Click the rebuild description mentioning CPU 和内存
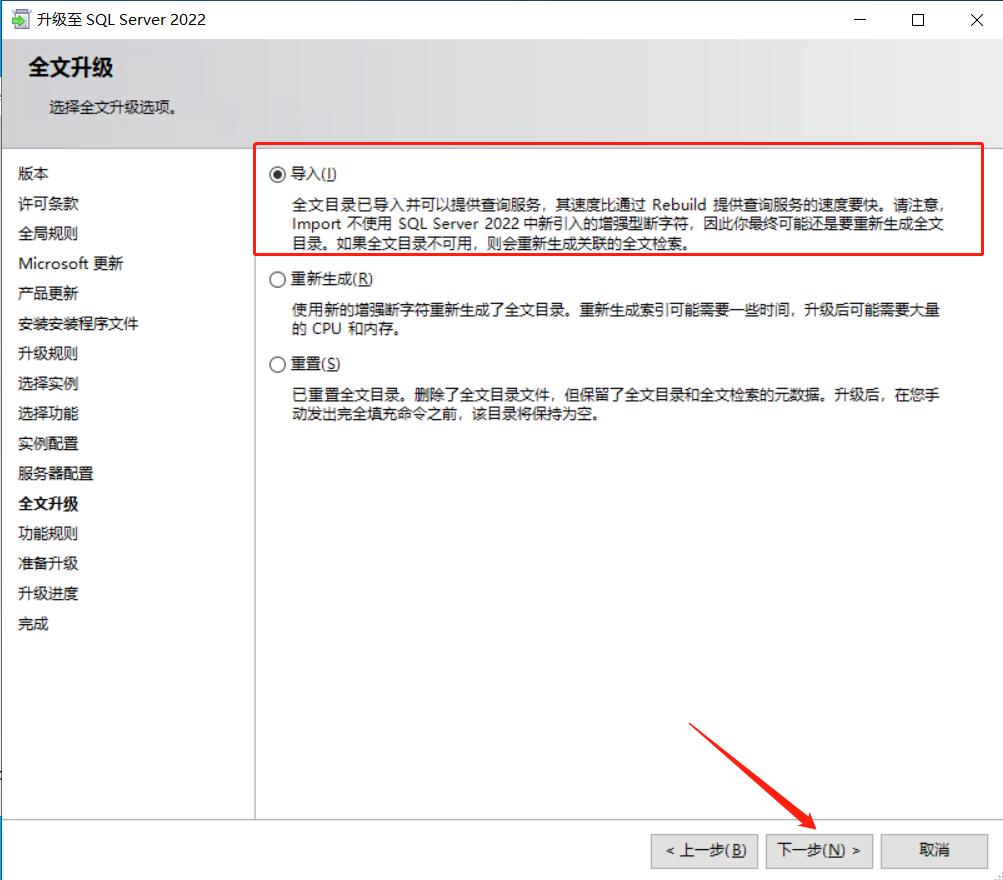 tap(615, 319)
